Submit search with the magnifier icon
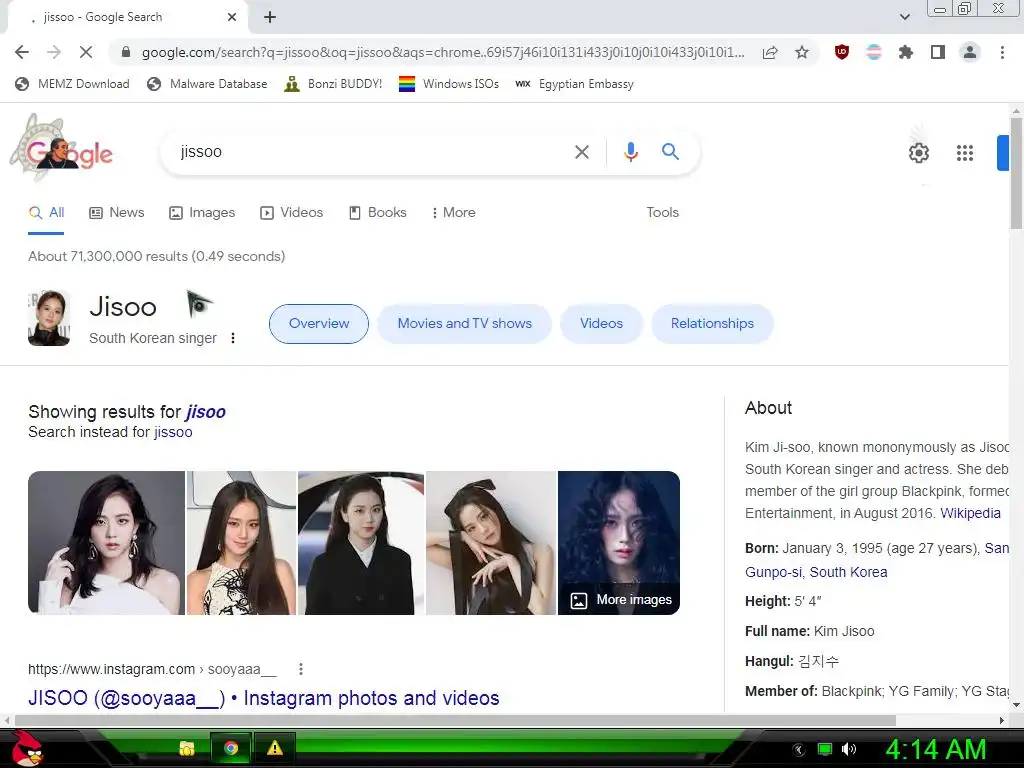The width and height of the screenshot is (1024, 768). tap(670, 152)
